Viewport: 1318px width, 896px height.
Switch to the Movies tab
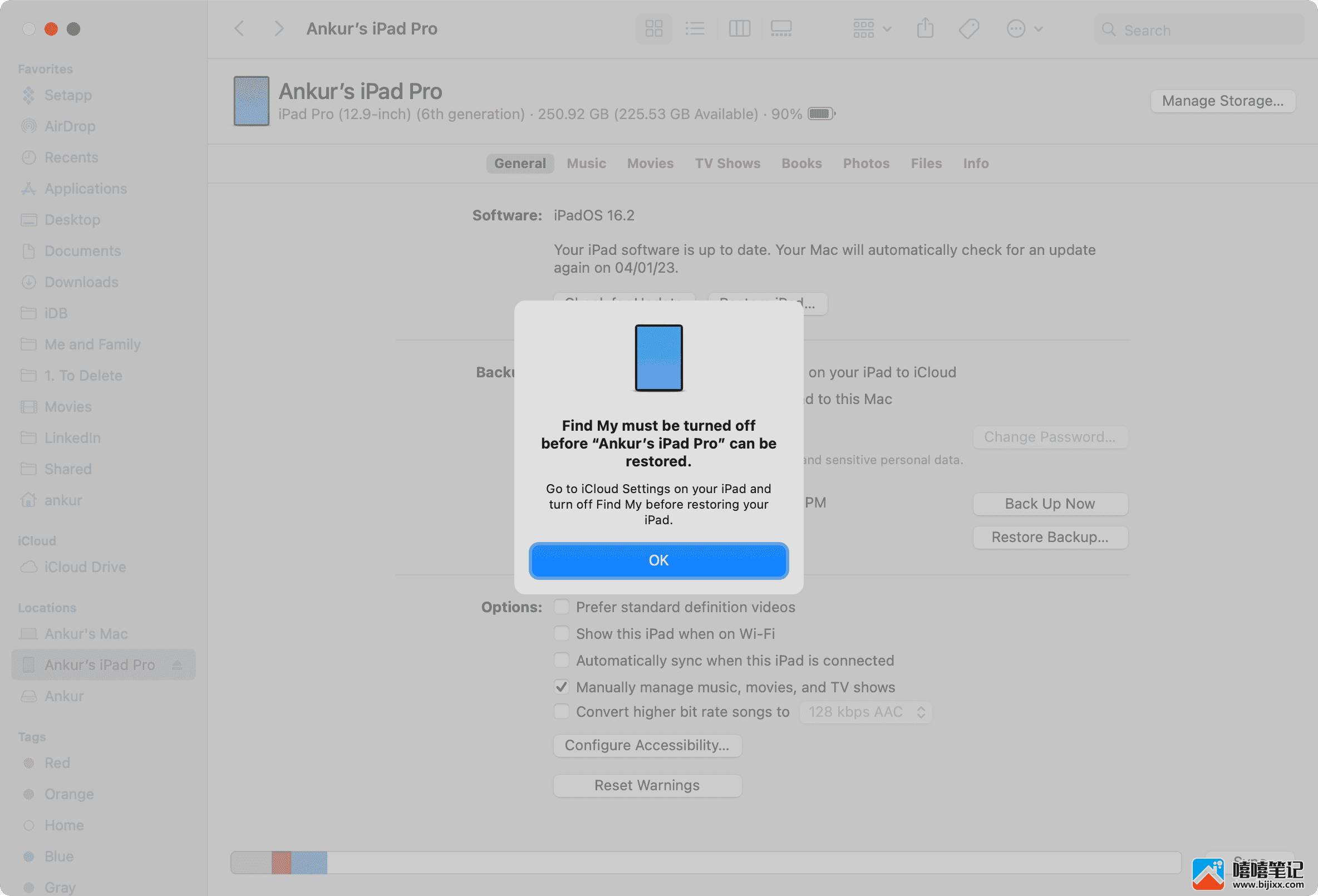[650, 163]
